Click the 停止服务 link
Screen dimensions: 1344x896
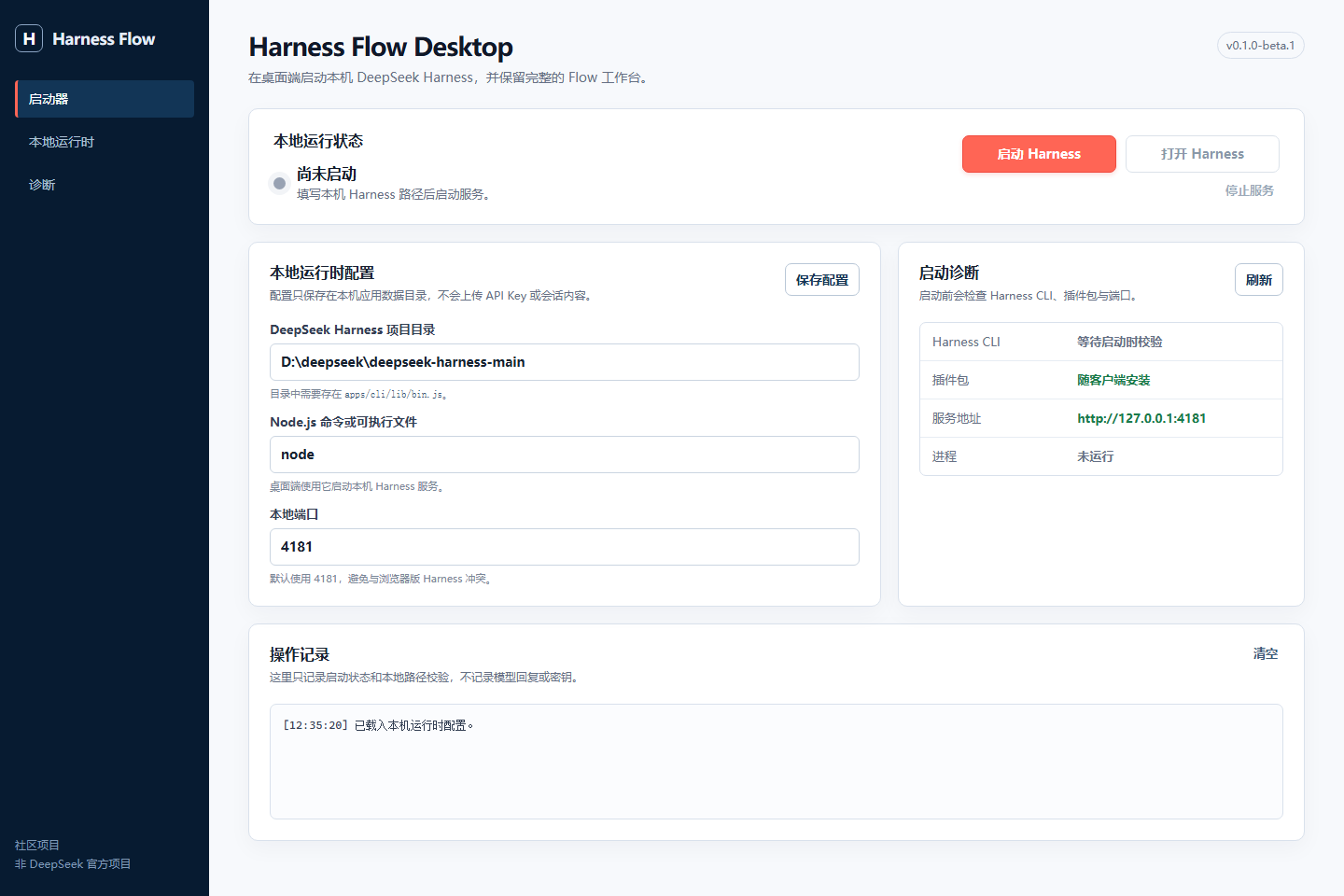[1249, 190]
